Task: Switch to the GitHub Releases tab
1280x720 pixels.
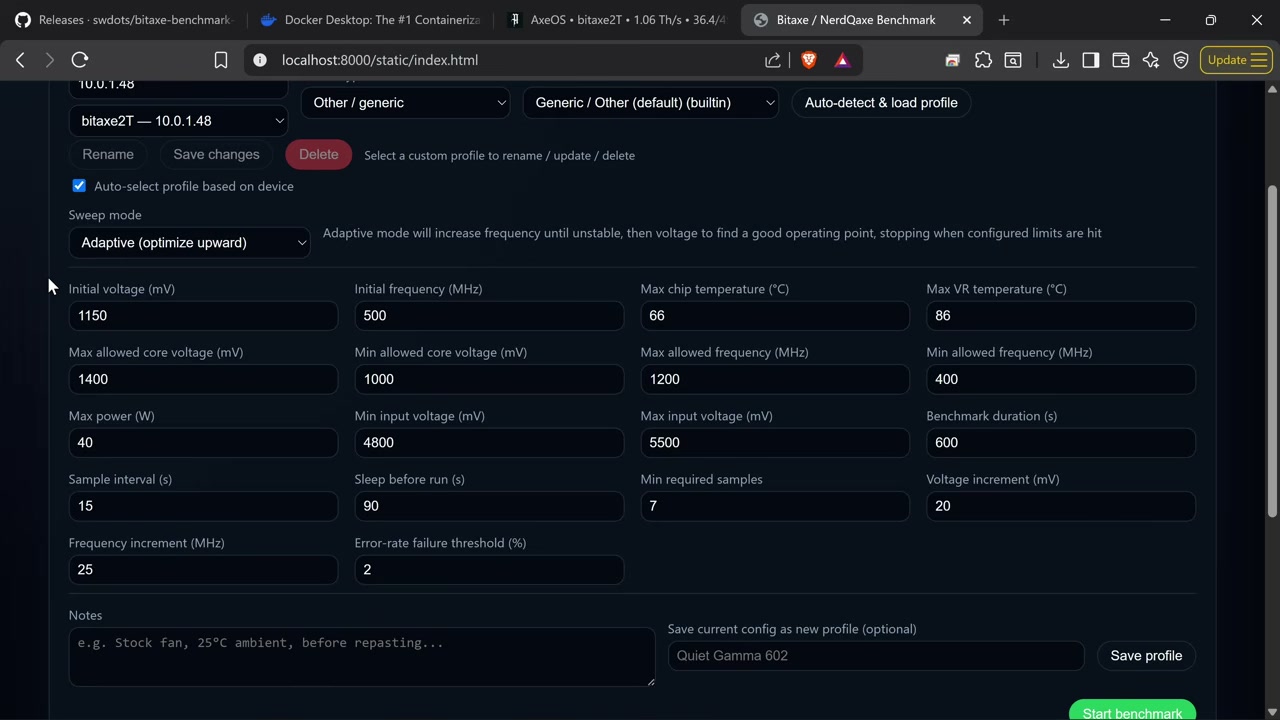Action: pyautogui.click(x=124, y=20)
